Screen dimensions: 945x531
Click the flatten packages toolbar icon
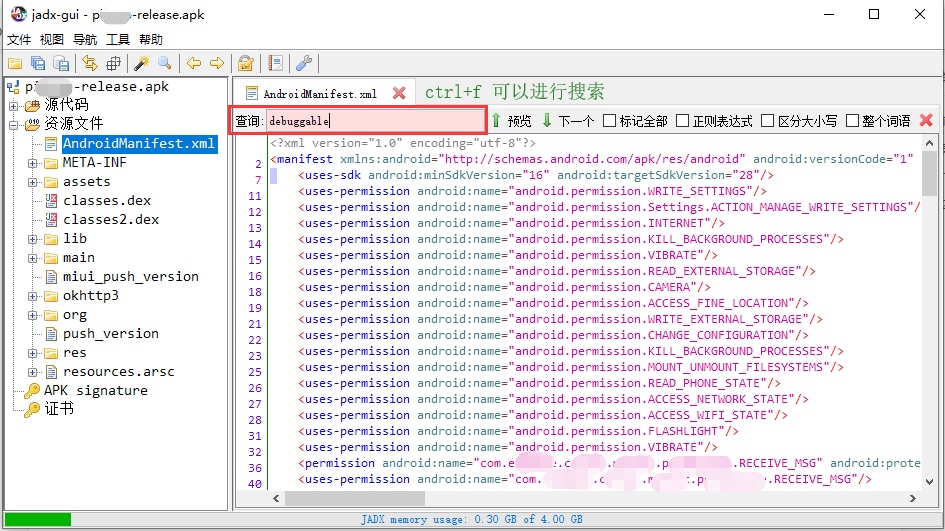(113, 63)
